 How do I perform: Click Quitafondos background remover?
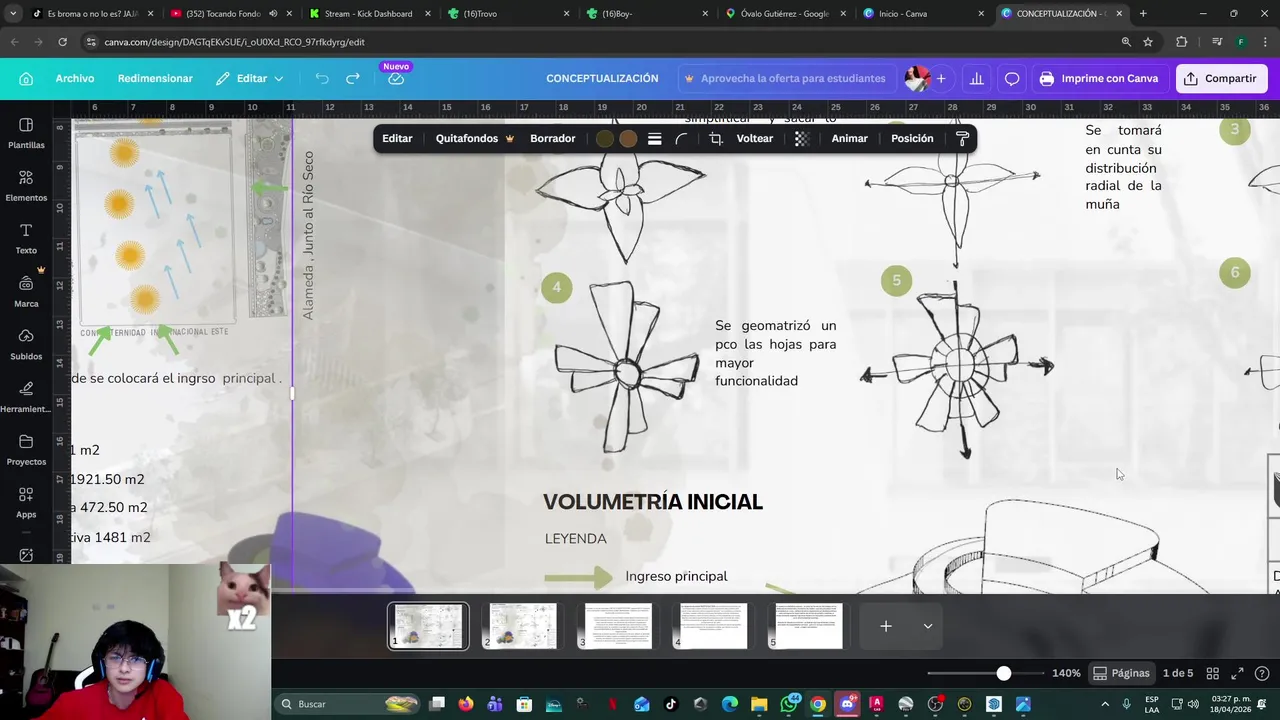click(x=474, y=139)
